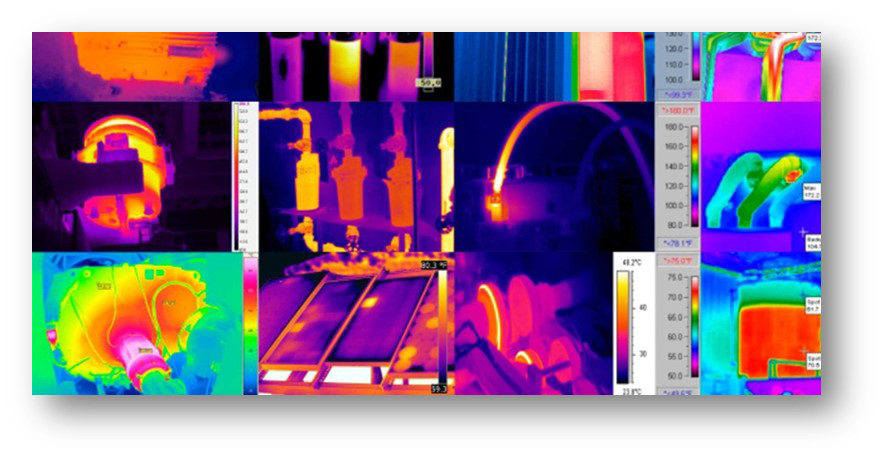886x460 pixels.
Task: Select the red-orange cabinet thermal image
Action: pyautogui.click(x=760, y=323)
